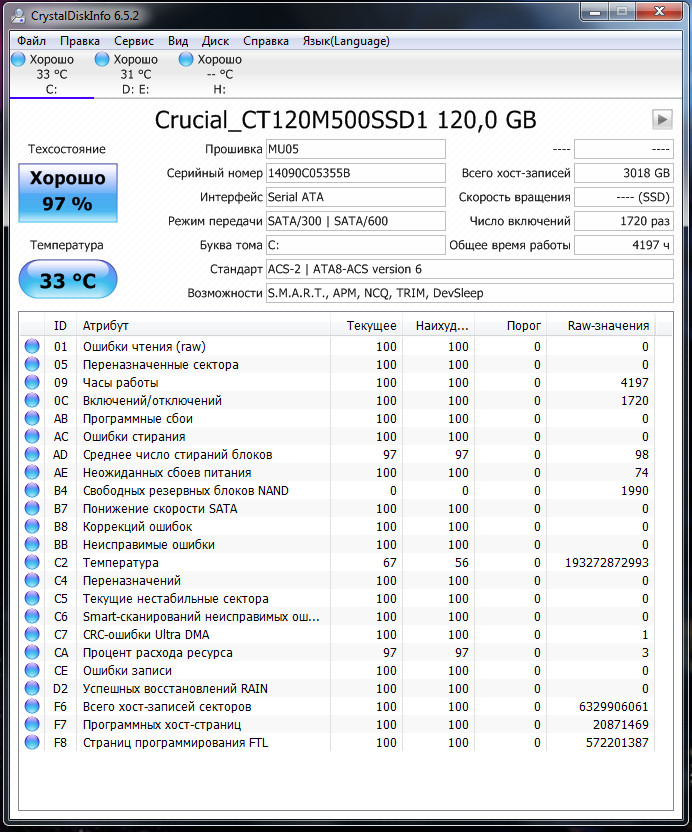Click status orb for F6 хост-записей секторов
This screenshot has height=832, width=692.
[x=32, y=706]
